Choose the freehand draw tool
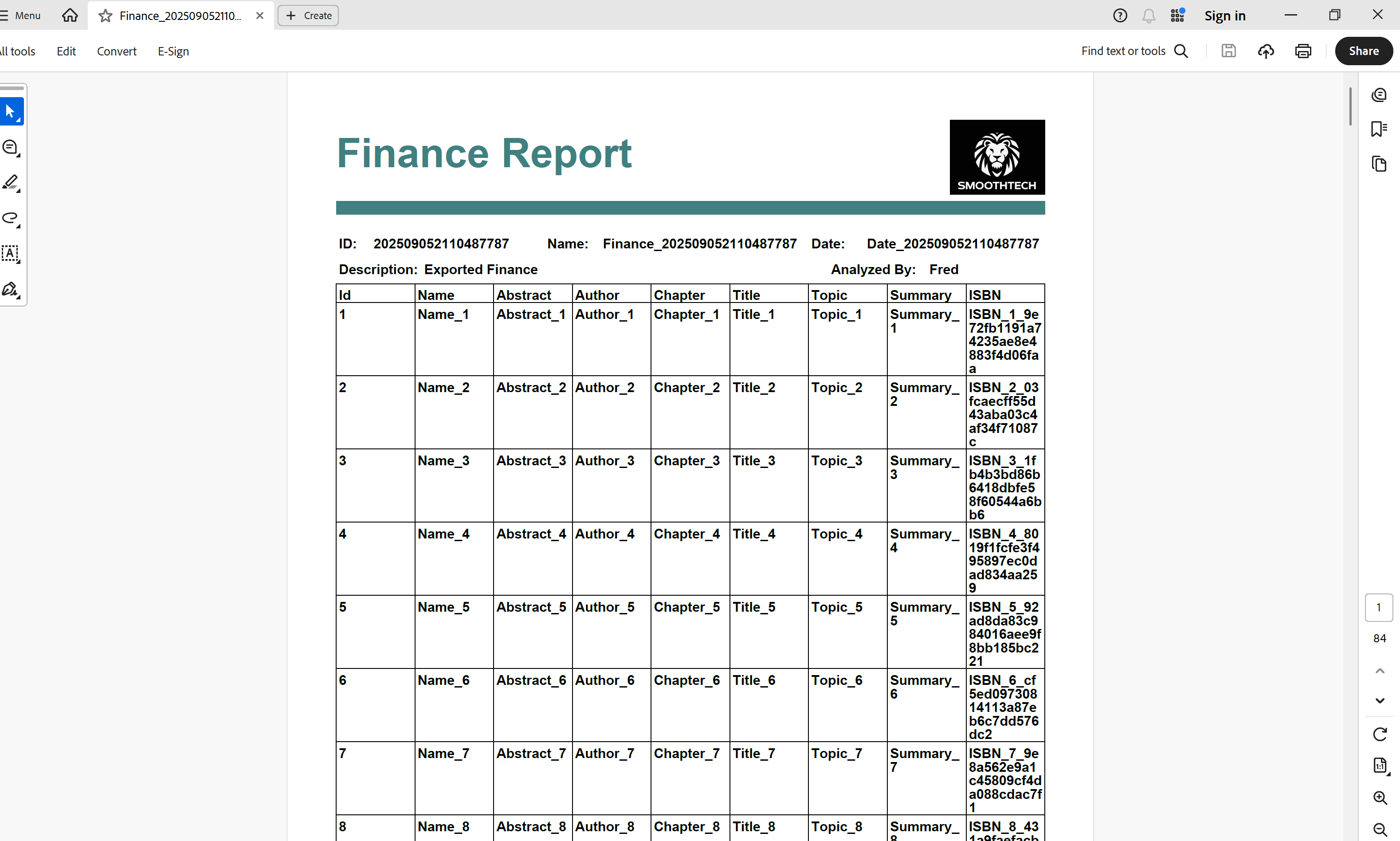Screen dimensions: 1400x841 [x=10, y=218]
